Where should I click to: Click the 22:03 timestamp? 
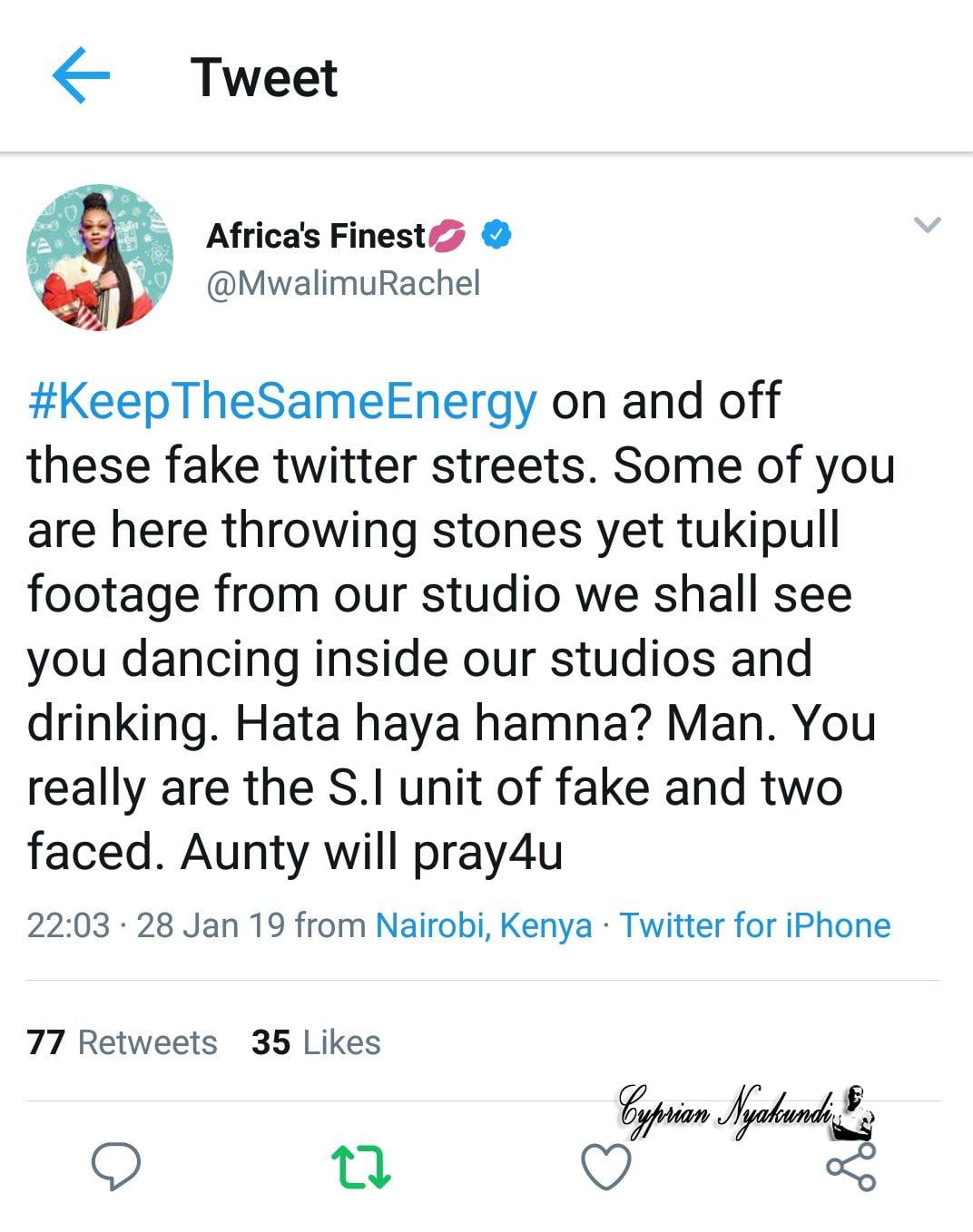click(x=68, y=926)
